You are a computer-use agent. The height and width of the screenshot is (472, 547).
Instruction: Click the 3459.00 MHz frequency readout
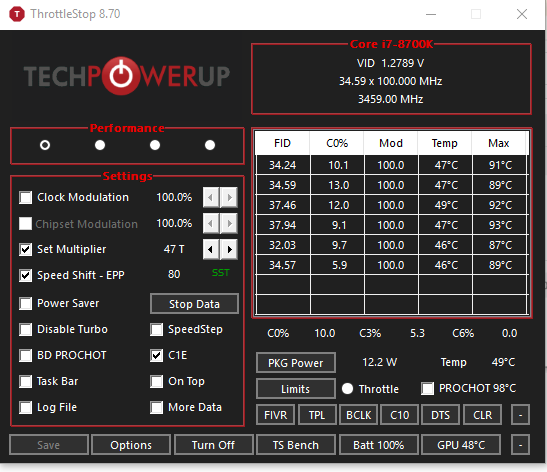click(x=390, y=99)
